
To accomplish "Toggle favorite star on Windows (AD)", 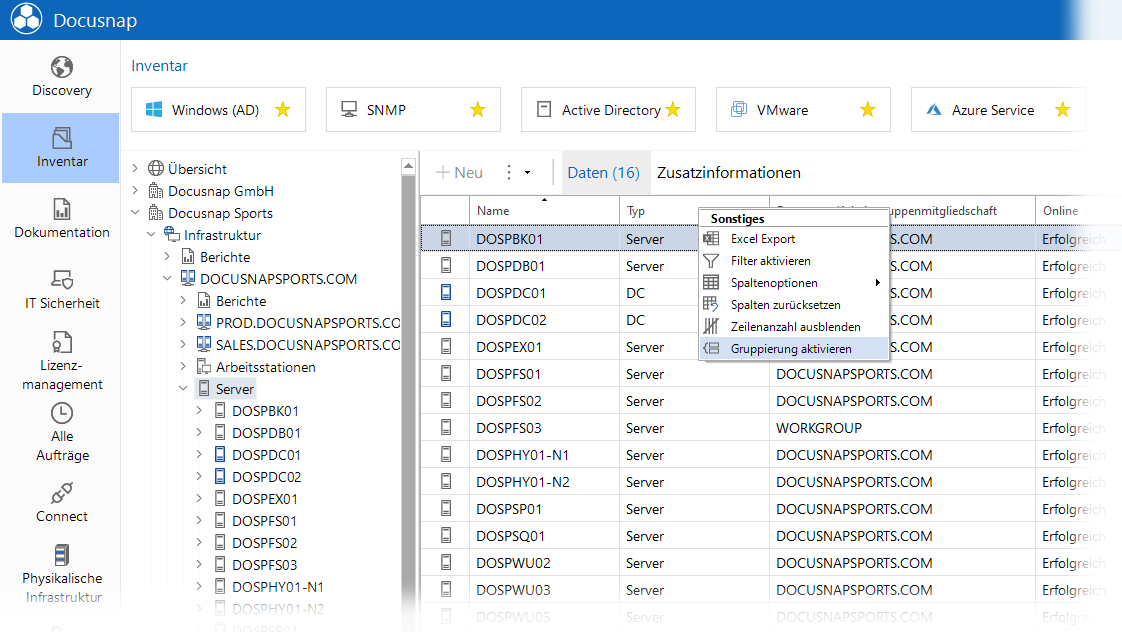I will click(283, 110).
